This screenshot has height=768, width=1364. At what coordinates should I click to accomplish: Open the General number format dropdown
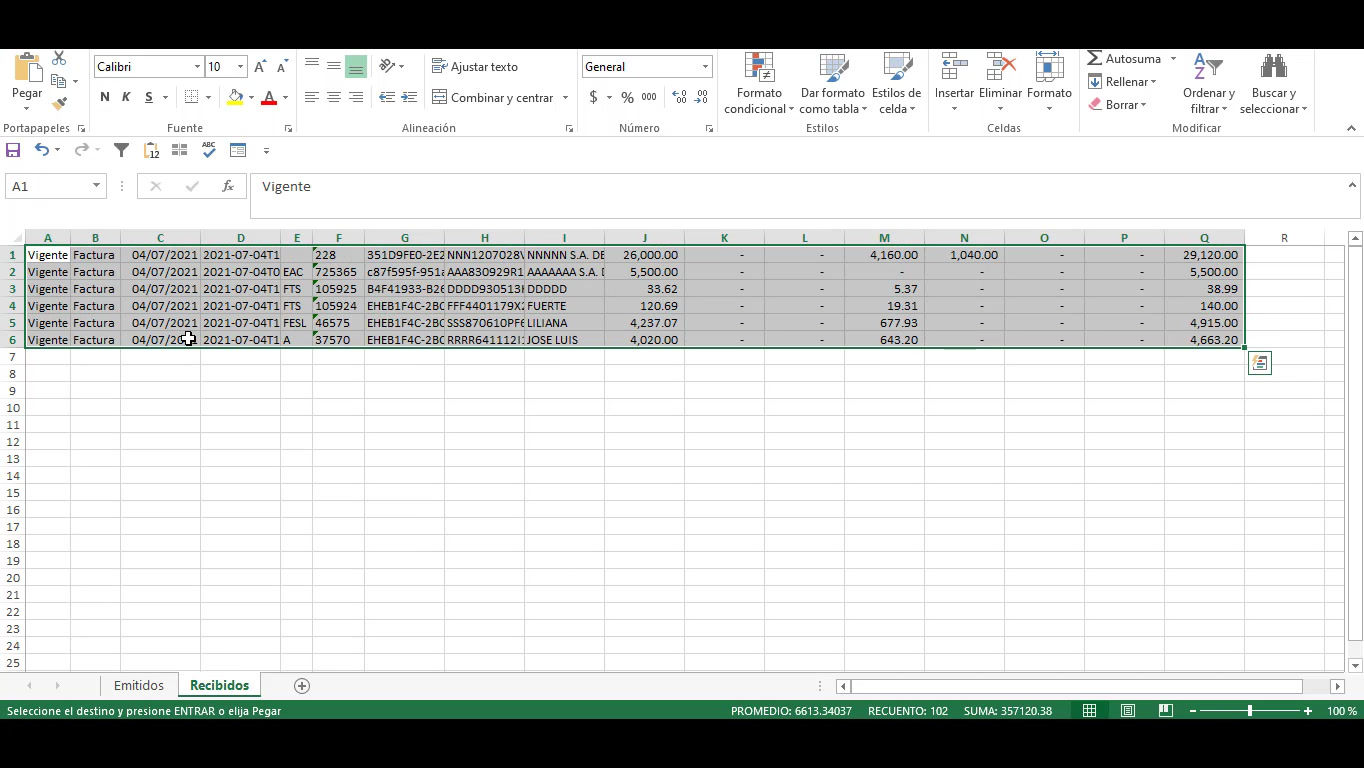tap(705, 67)
